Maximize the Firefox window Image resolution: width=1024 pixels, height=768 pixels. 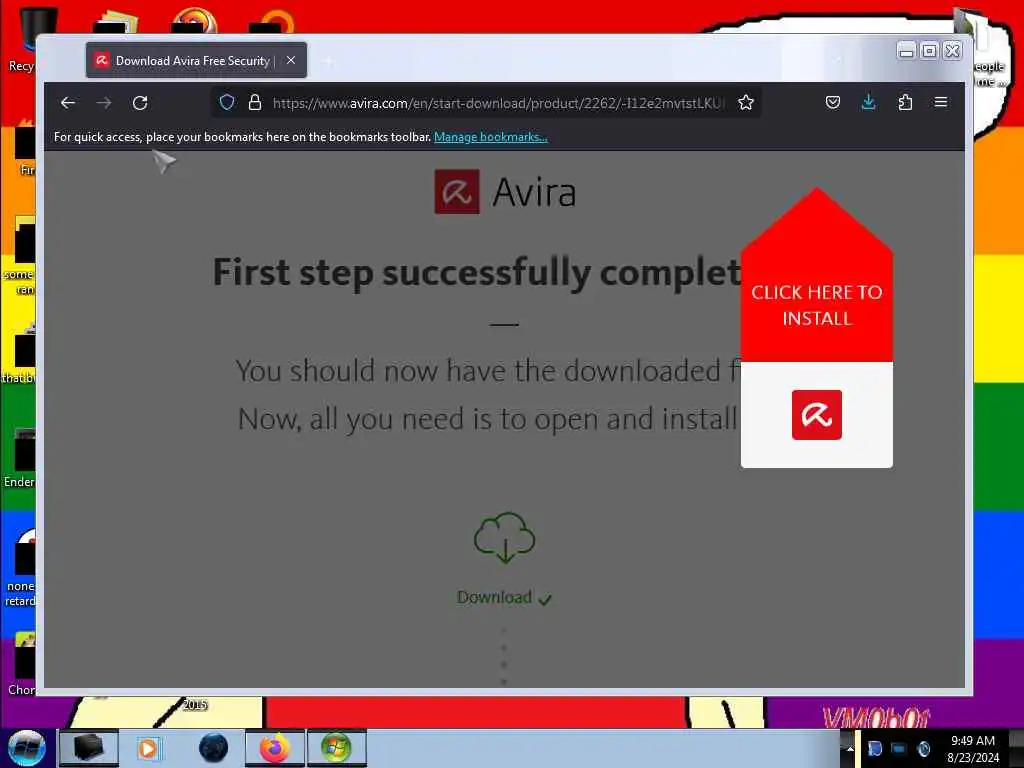929,51
